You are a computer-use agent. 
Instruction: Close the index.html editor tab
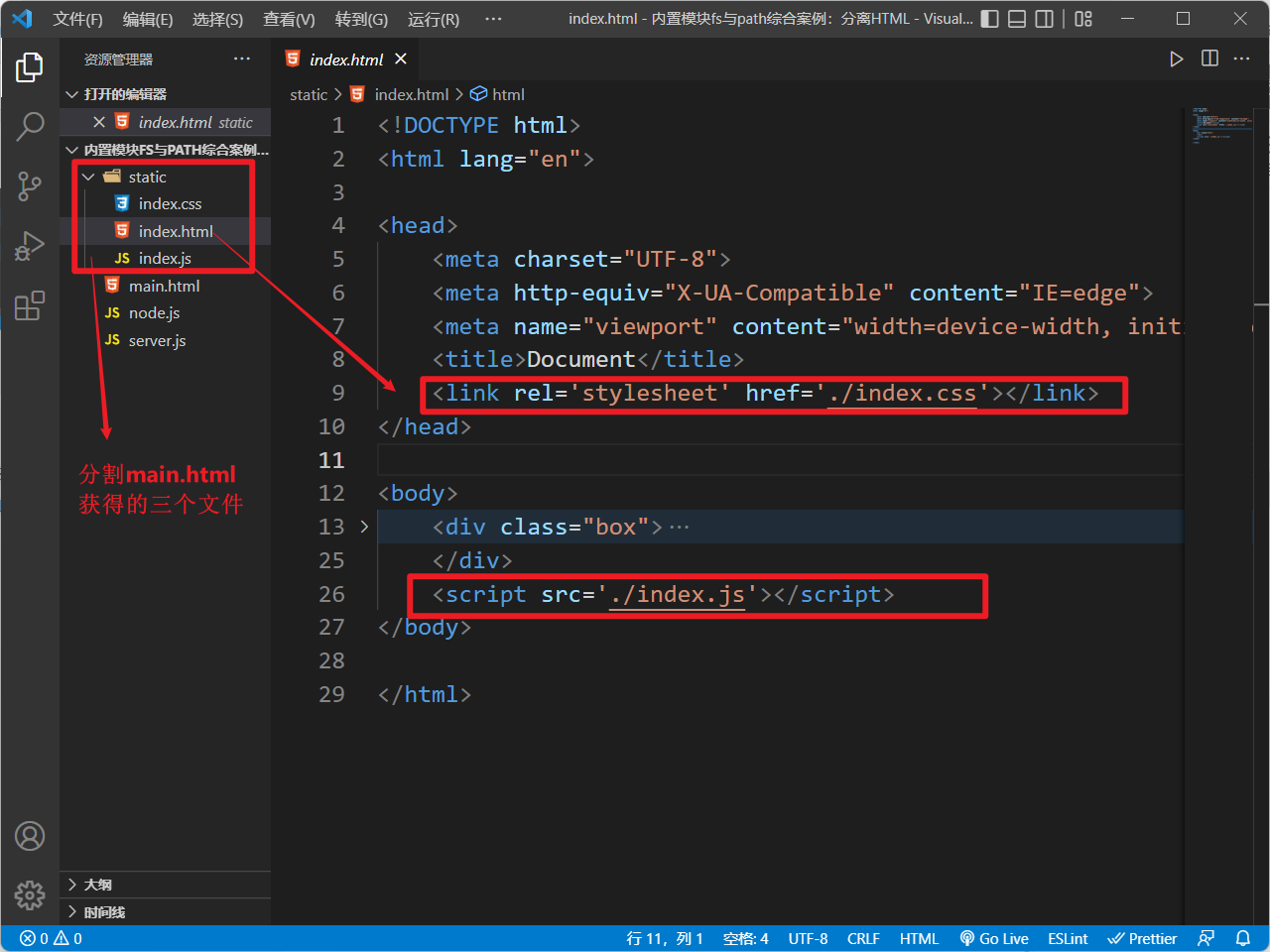[401, 59]
